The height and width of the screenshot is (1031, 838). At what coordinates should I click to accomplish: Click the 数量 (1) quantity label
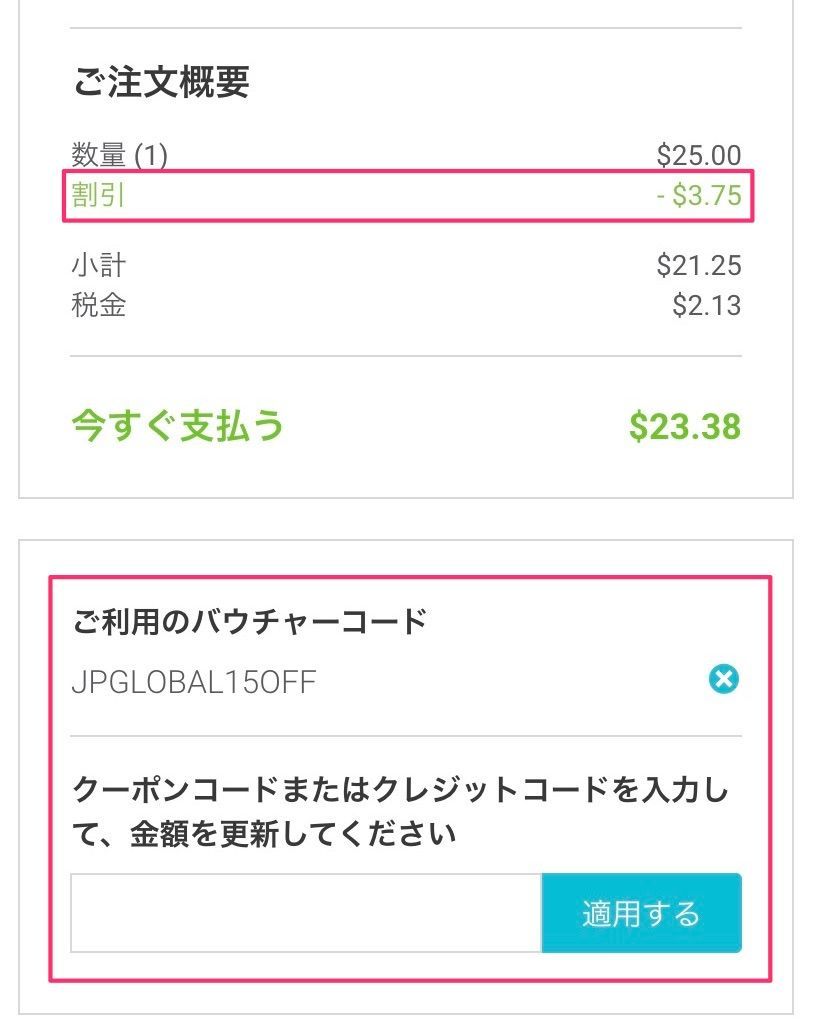120,155
